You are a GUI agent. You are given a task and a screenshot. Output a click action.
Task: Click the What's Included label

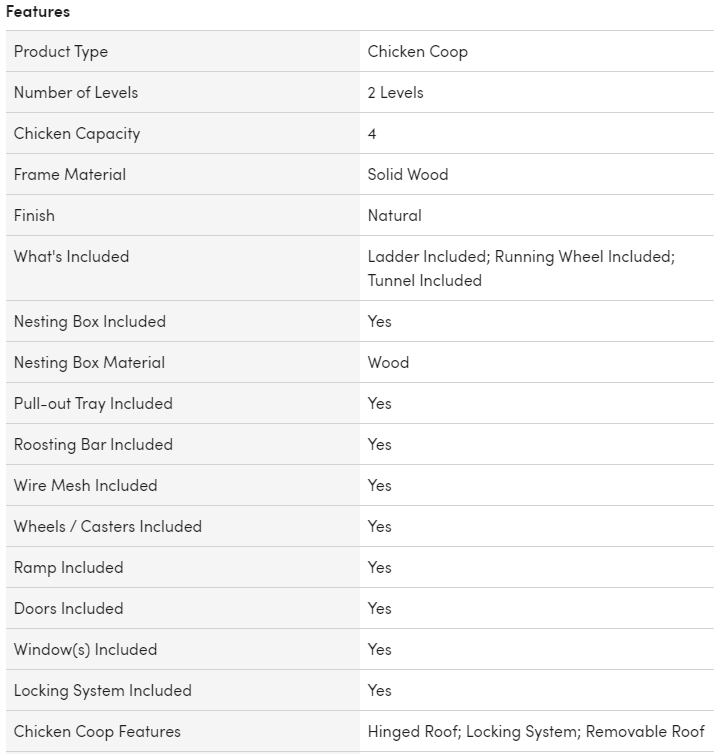point(71,256)
